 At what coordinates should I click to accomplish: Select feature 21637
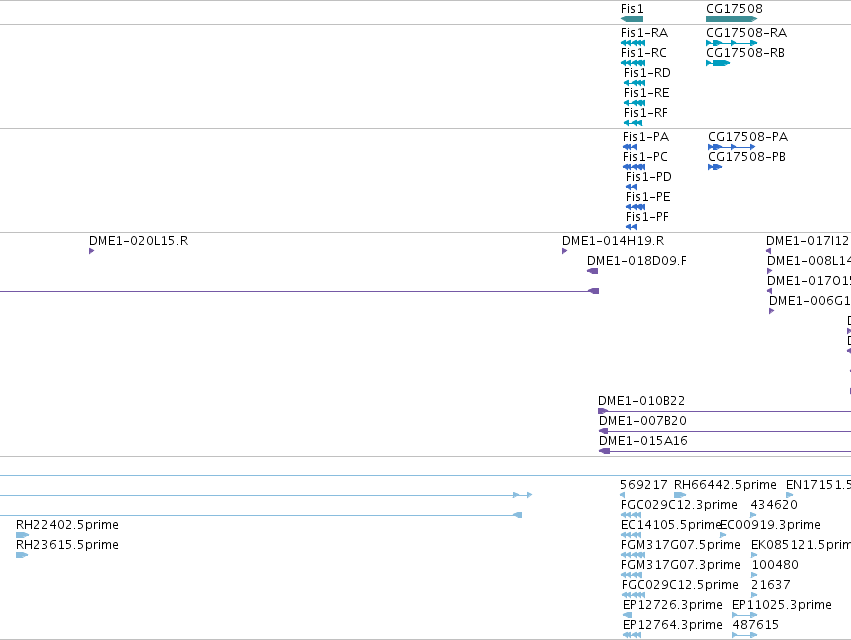(x=771, y=585)
